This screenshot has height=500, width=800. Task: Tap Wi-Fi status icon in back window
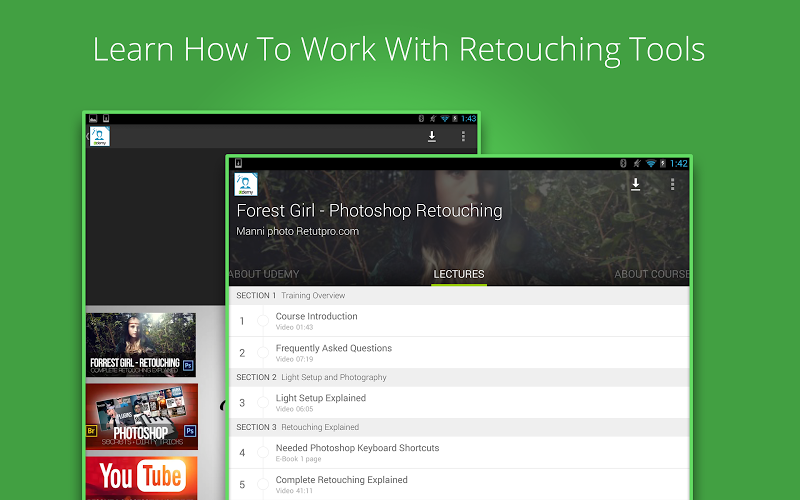tap(444, 118)
